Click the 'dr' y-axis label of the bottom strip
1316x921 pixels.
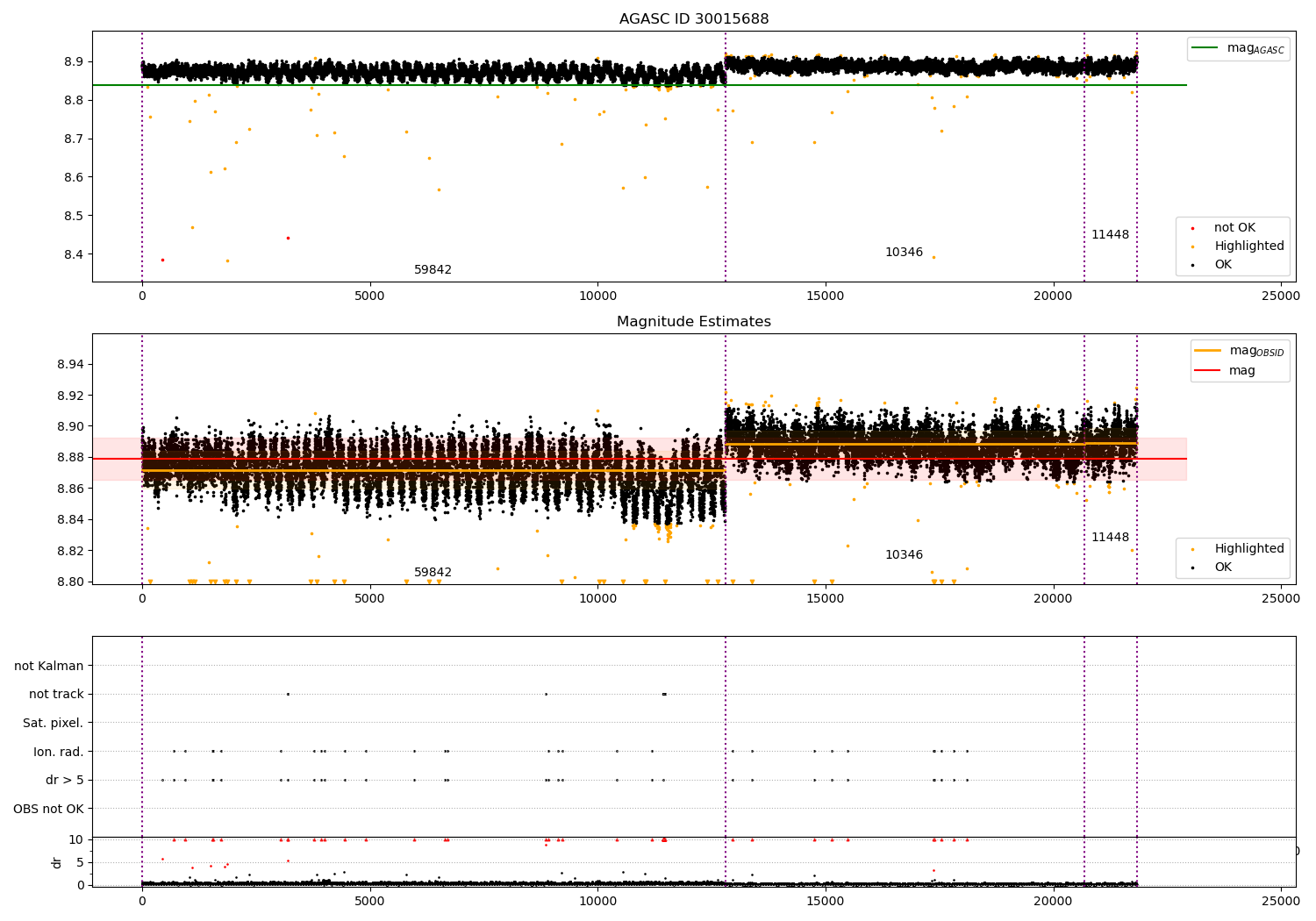coord(57,862)
